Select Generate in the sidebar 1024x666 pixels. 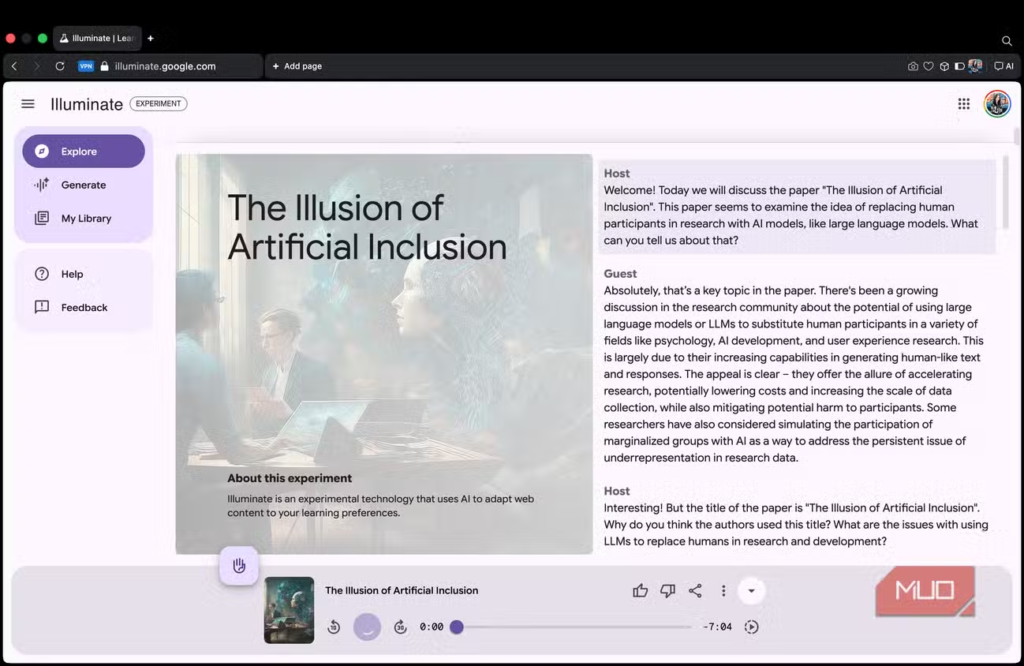[x=83, y=185]
